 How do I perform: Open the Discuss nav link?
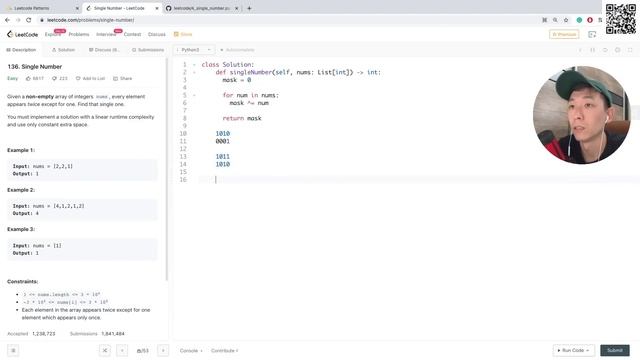click(157, 34)
